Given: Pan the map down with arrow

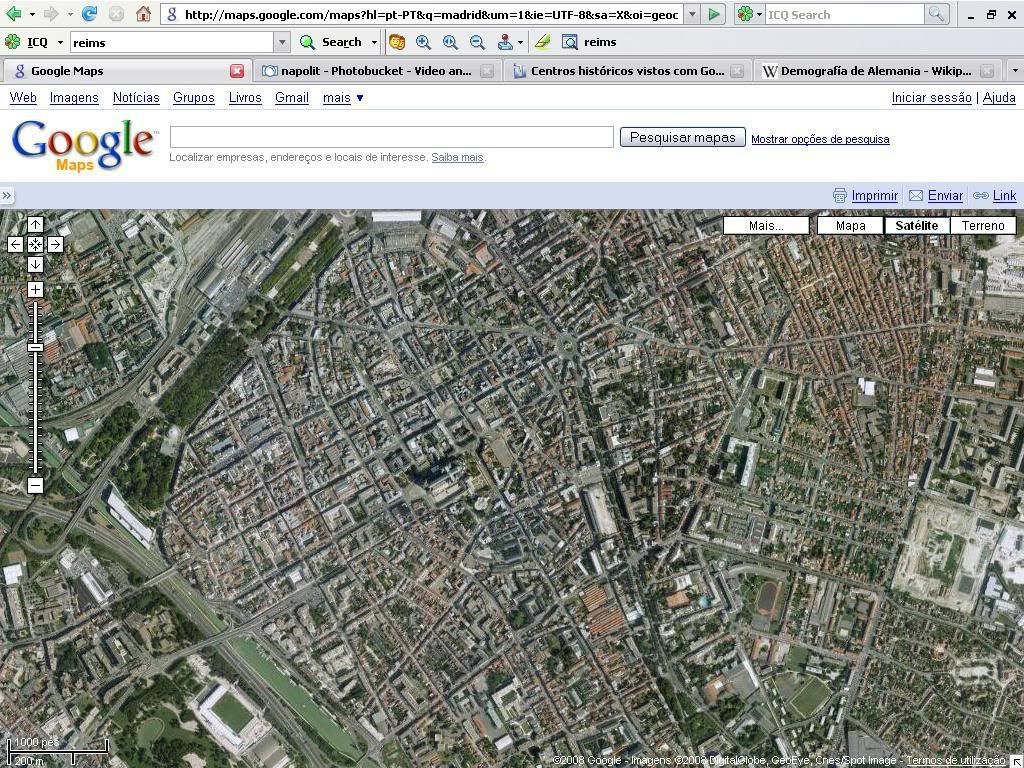Looking at the screenshot, I should click(x=35, y=264).
